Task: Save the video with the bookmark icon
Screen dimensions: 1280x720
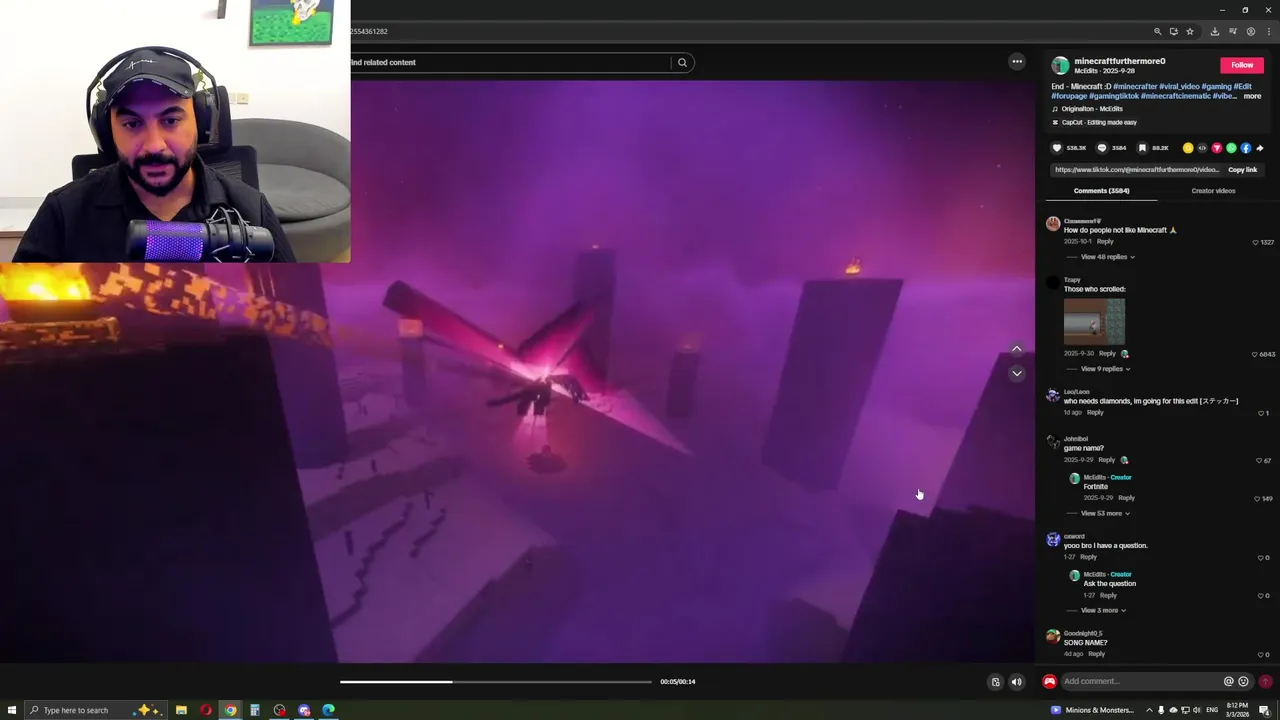Action: click(x=1142, y=148)
